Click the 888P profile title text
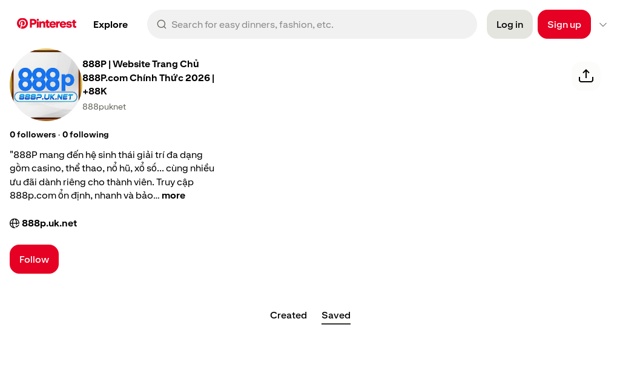This screenshot has width=620, height=370. tap(148, 77)
